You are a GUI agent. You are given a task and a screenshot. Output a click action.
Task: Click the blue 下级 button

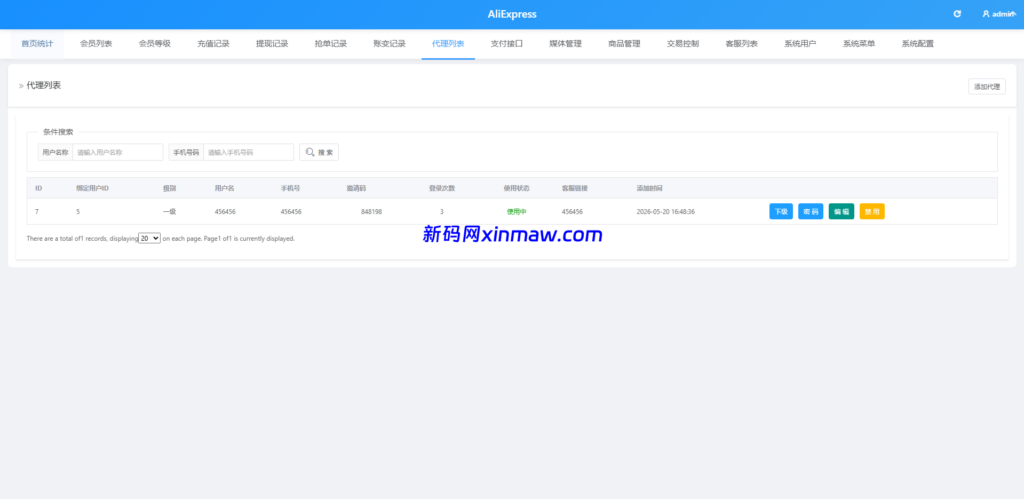coord(781,212)
